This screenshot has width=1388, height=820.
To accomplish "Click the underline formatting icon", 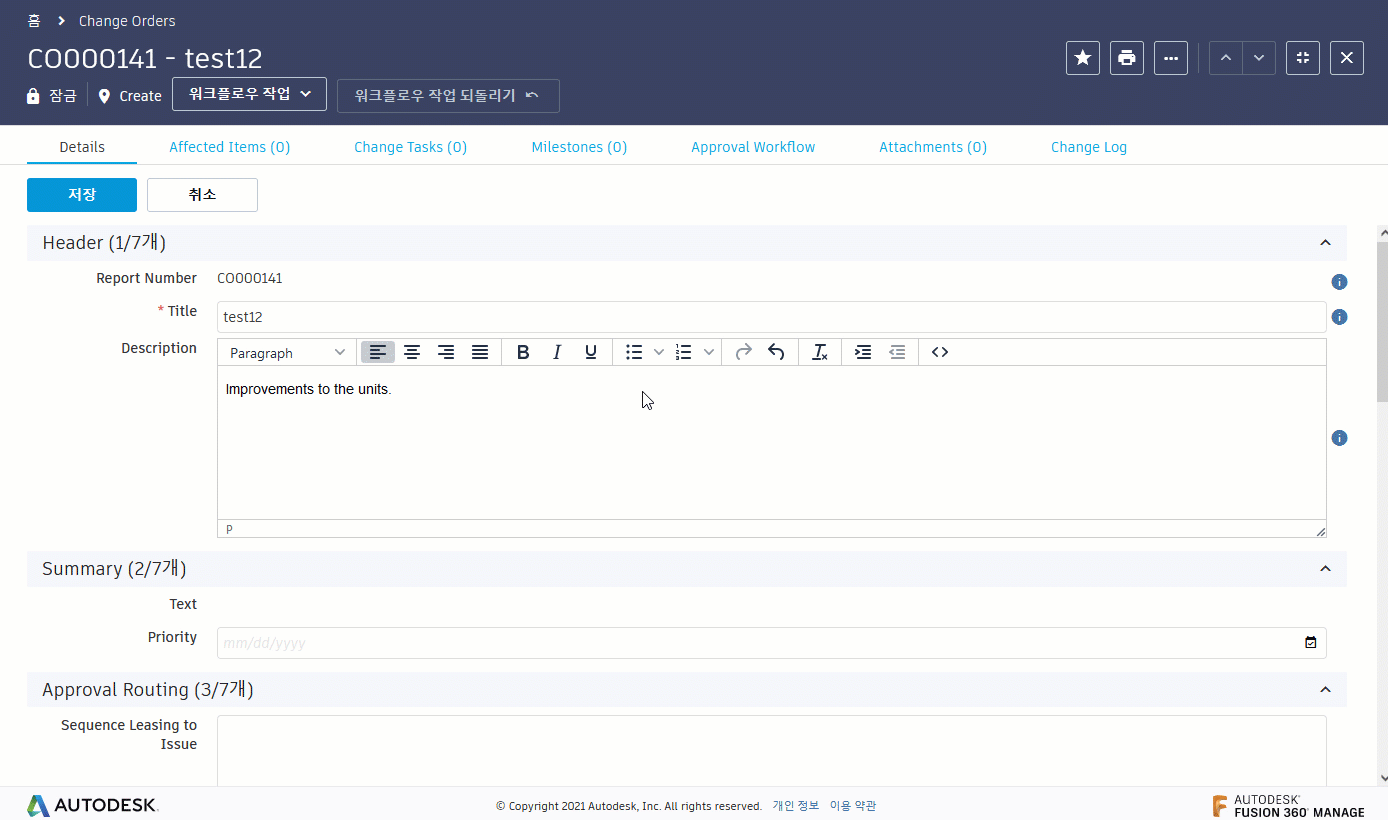I will 591,351.
